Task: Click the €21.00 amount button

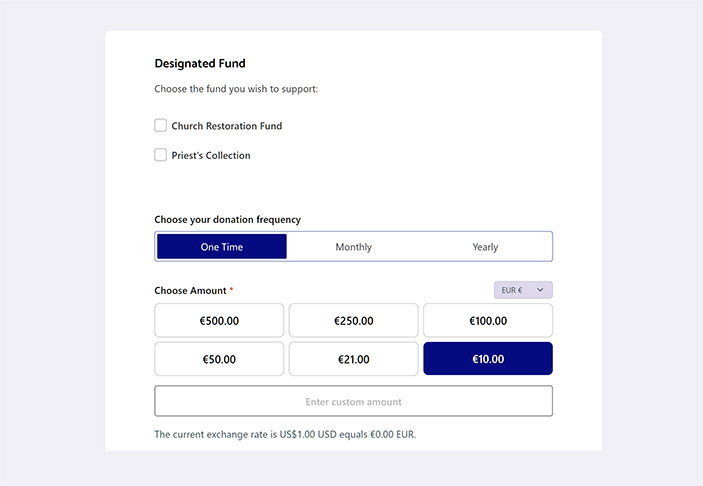Action: 353,359
